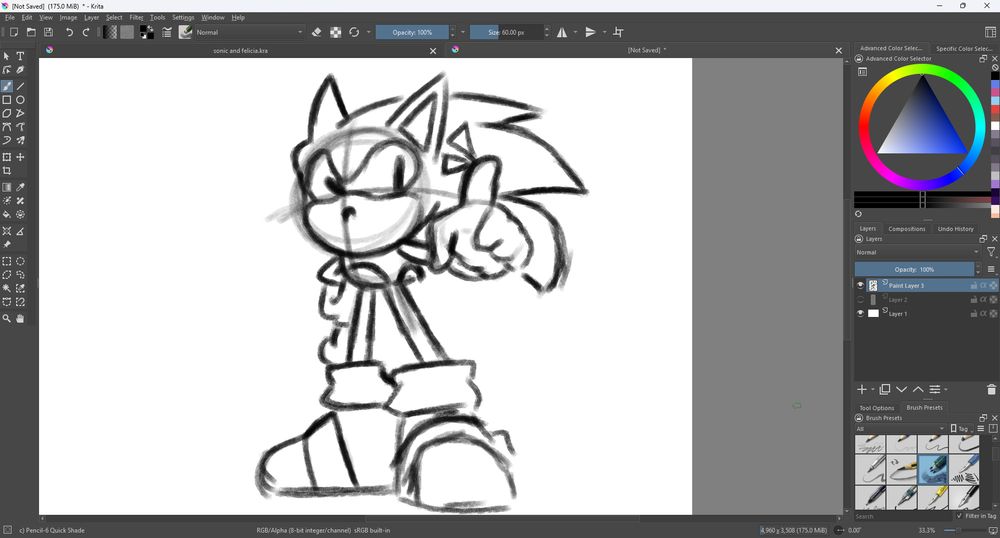Expand the layer blending mode dropdown

tap(917, 252)
